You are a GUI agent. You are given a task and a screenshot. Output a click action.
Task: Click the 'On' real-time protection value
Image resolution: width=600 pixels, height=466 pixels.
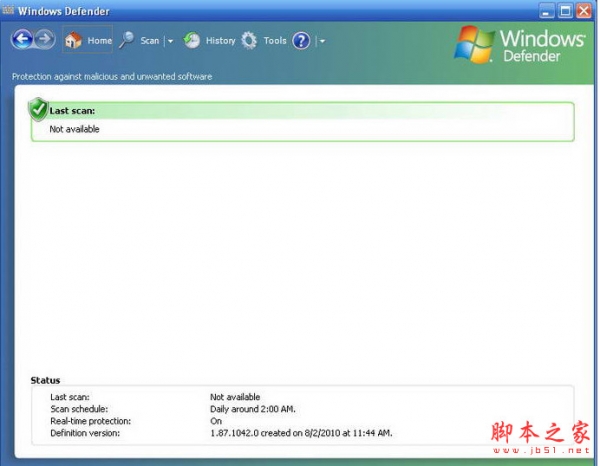[x=216, y=421]
